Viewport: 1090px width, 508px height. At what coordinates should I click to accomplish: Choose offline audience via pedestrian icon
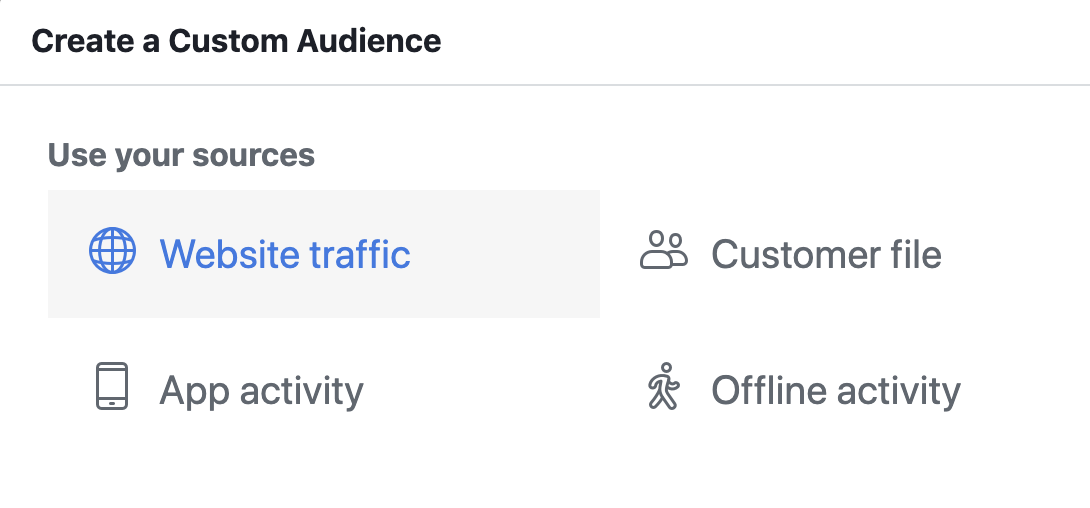coord(663,388)
